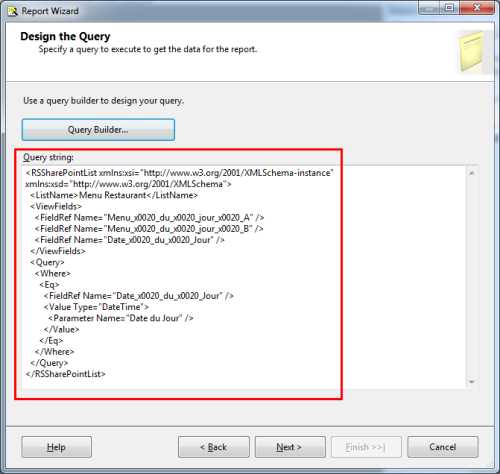Click the query box scroll-up arrow

coord(472,173)
